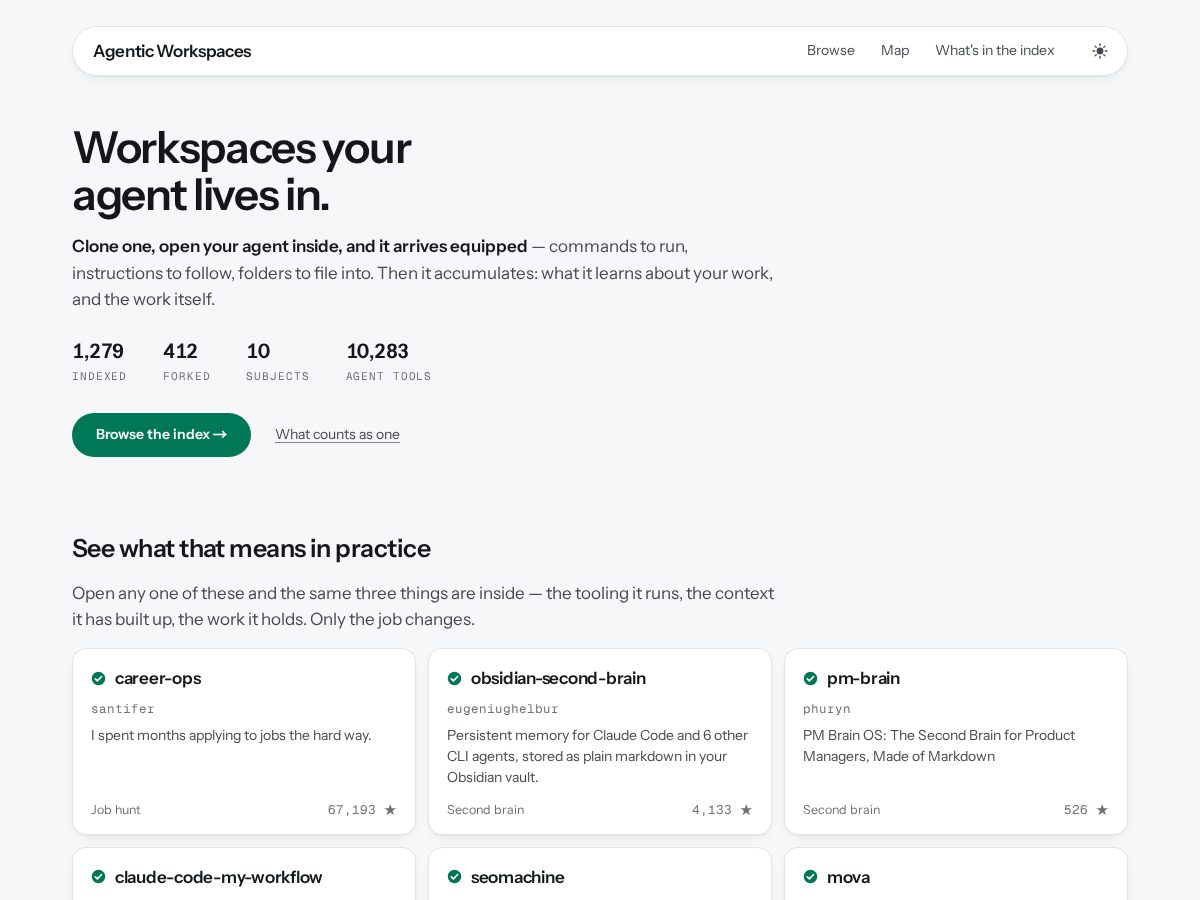Click the See what that means in practice heading
The image size is (1200, 900).
coord(251,549)
